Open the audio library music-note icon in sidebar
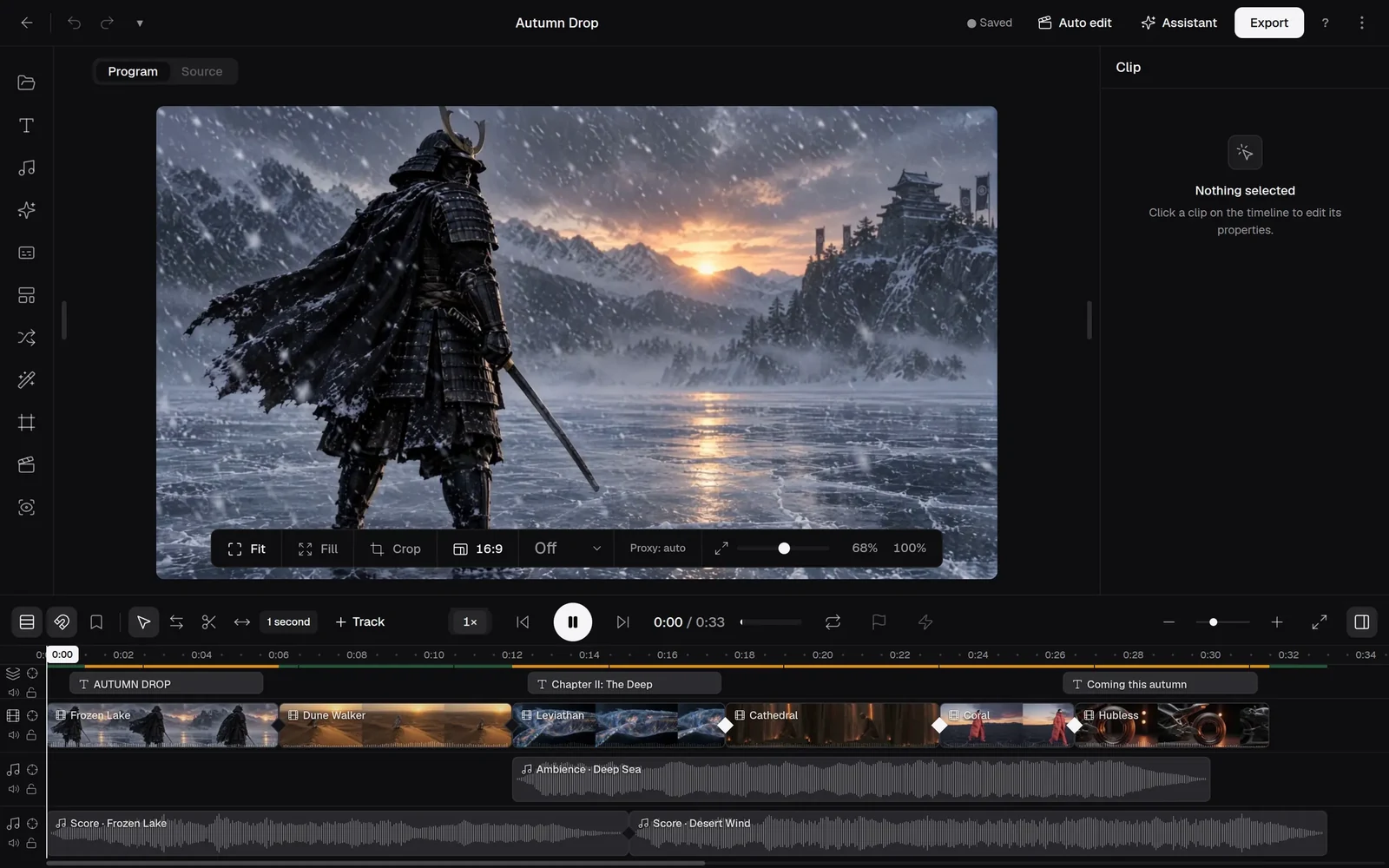This screenshot has width=1389, height=868. [26, 168]
